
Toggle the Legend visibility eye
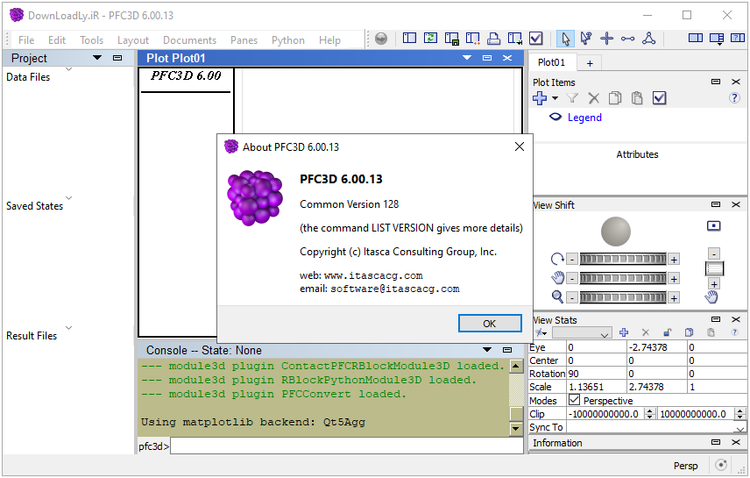pyautogui.click(x=556, y=117)
